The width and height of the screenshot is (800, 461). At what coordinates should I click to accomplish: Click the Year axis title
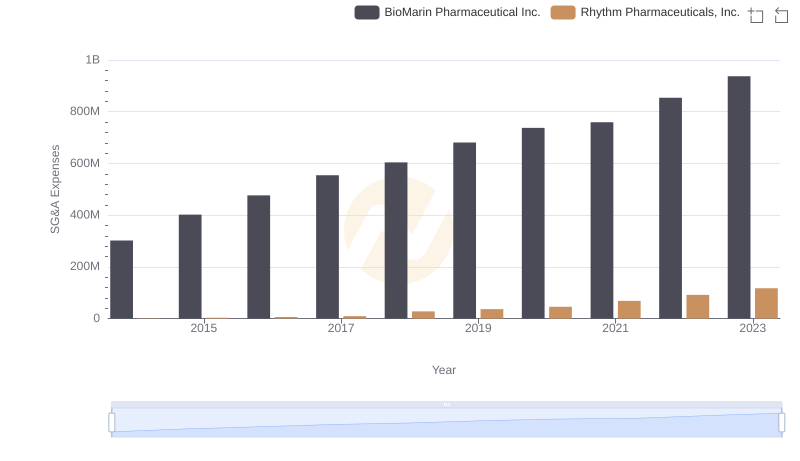pyautogui.click(x=444, y=370)
